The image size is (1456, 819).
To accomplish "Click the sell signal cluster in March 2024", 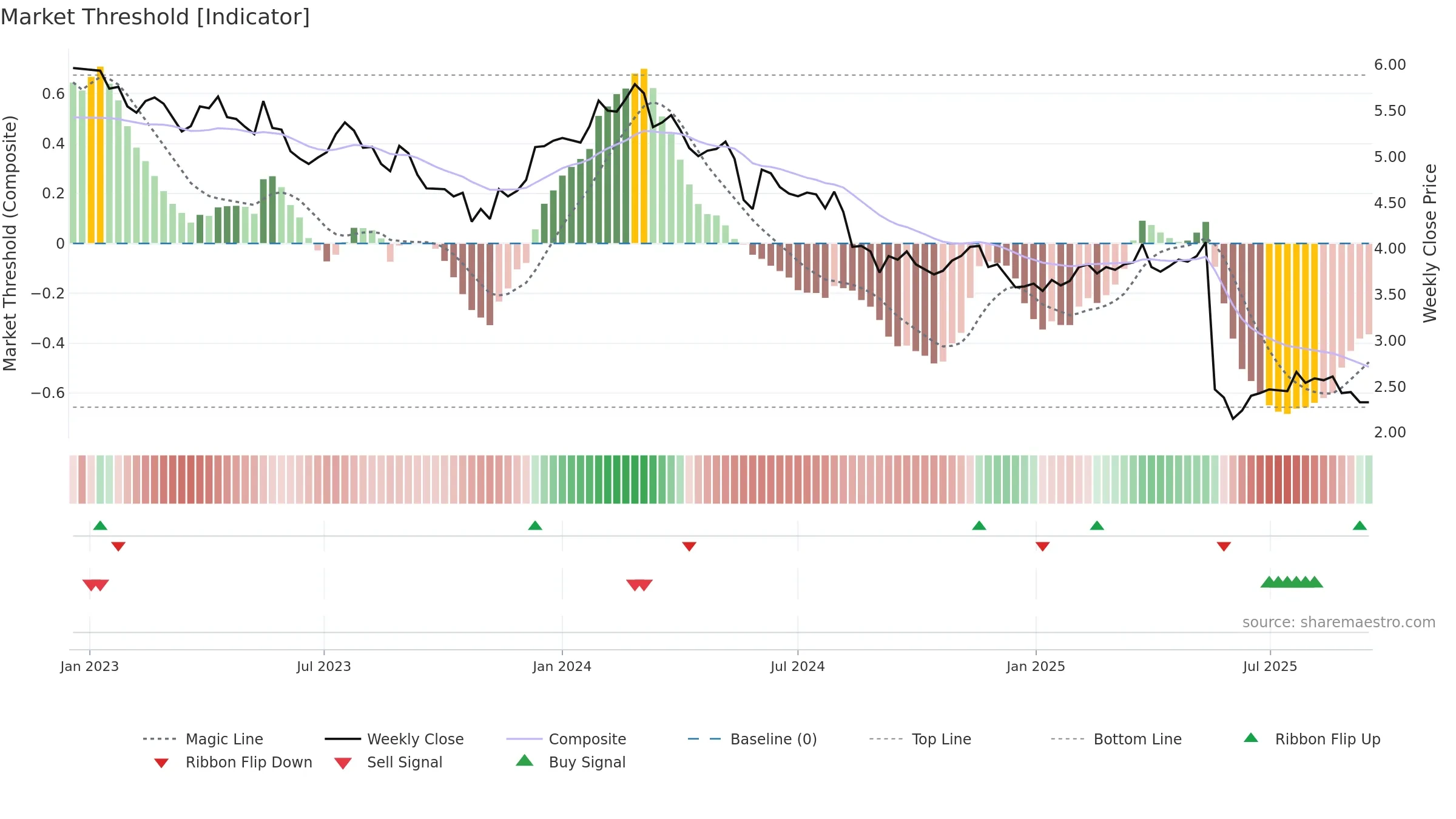I will point(639,585).
